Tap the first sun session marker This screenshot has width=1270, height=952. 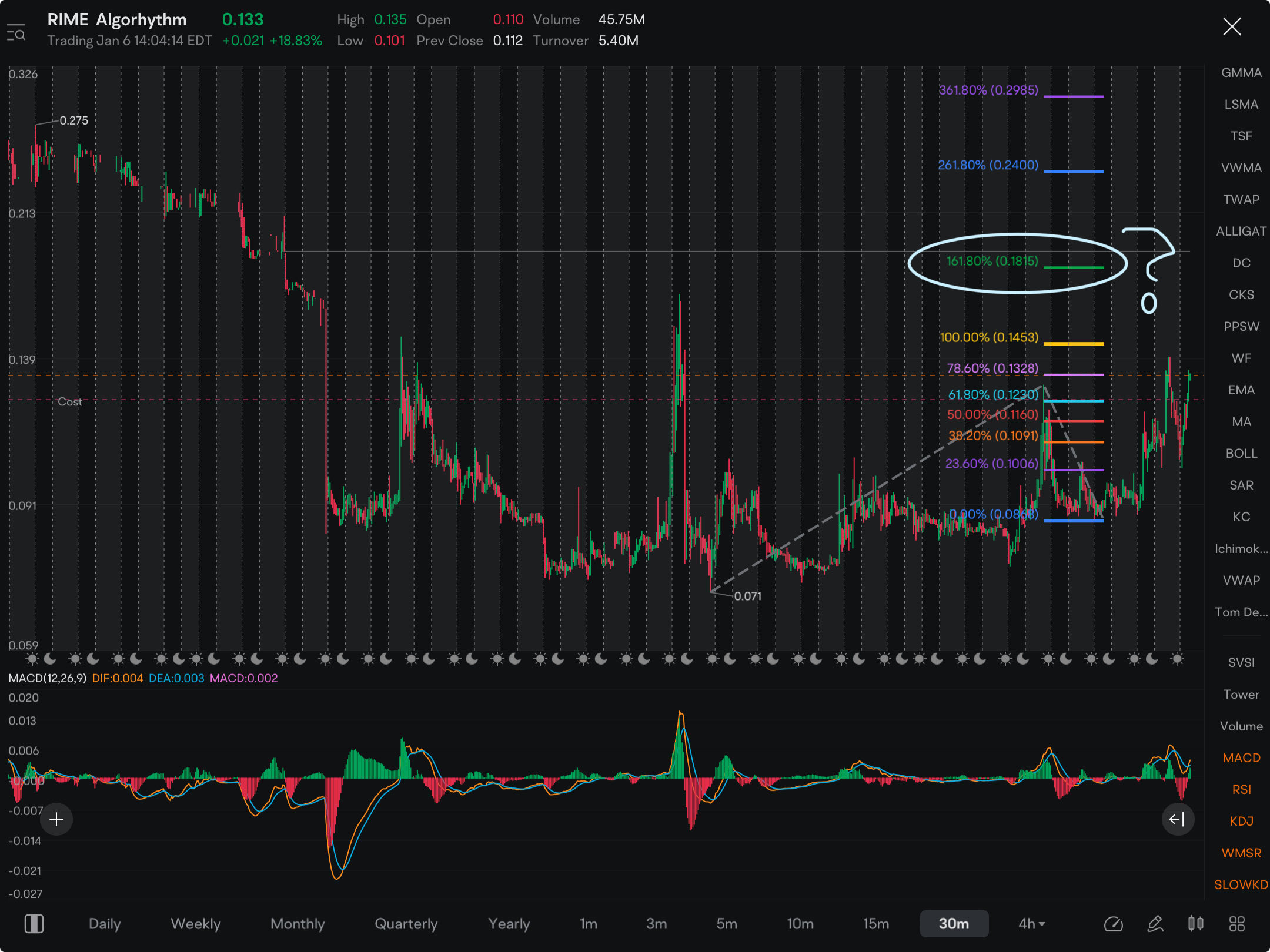[32, 659]
